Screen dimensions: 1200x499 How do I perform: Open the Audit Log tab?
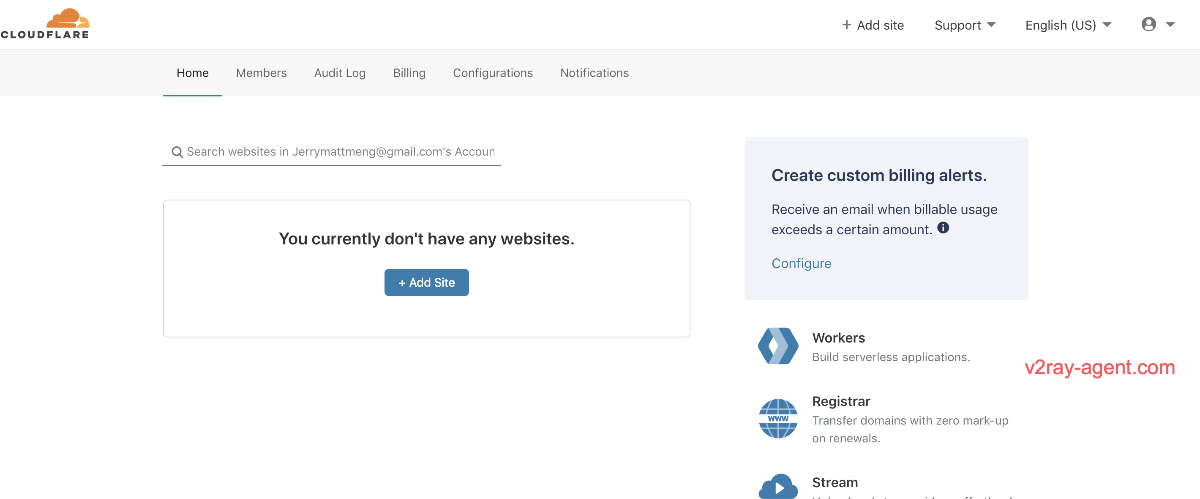(340, 73)
